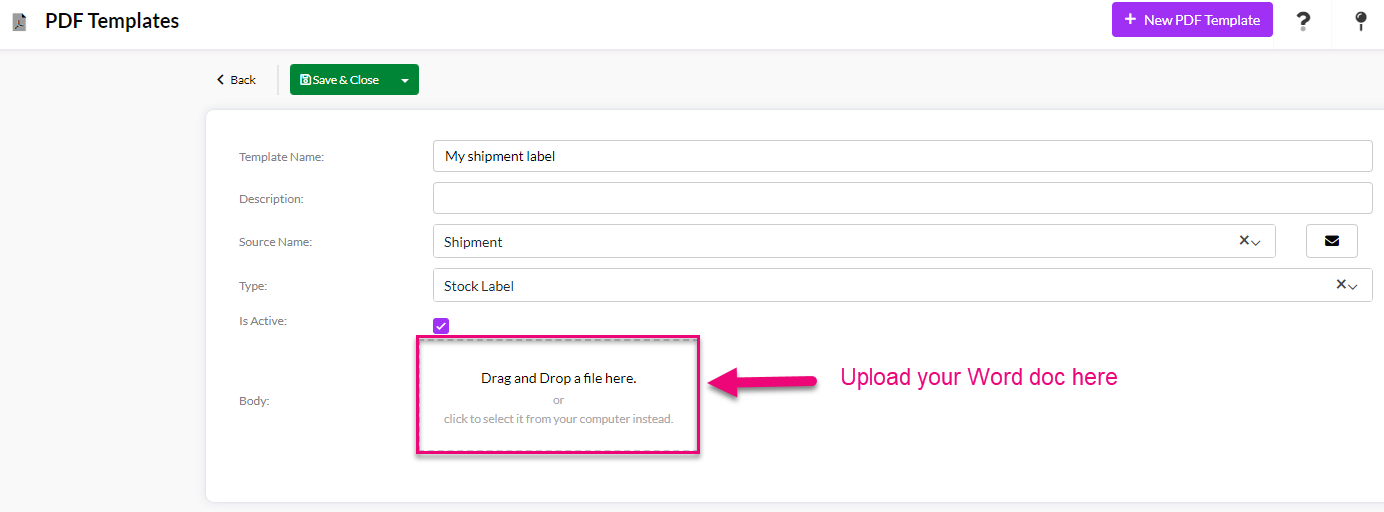
Task: Click the back chevron arrow icon
Action: pos(220,80)
